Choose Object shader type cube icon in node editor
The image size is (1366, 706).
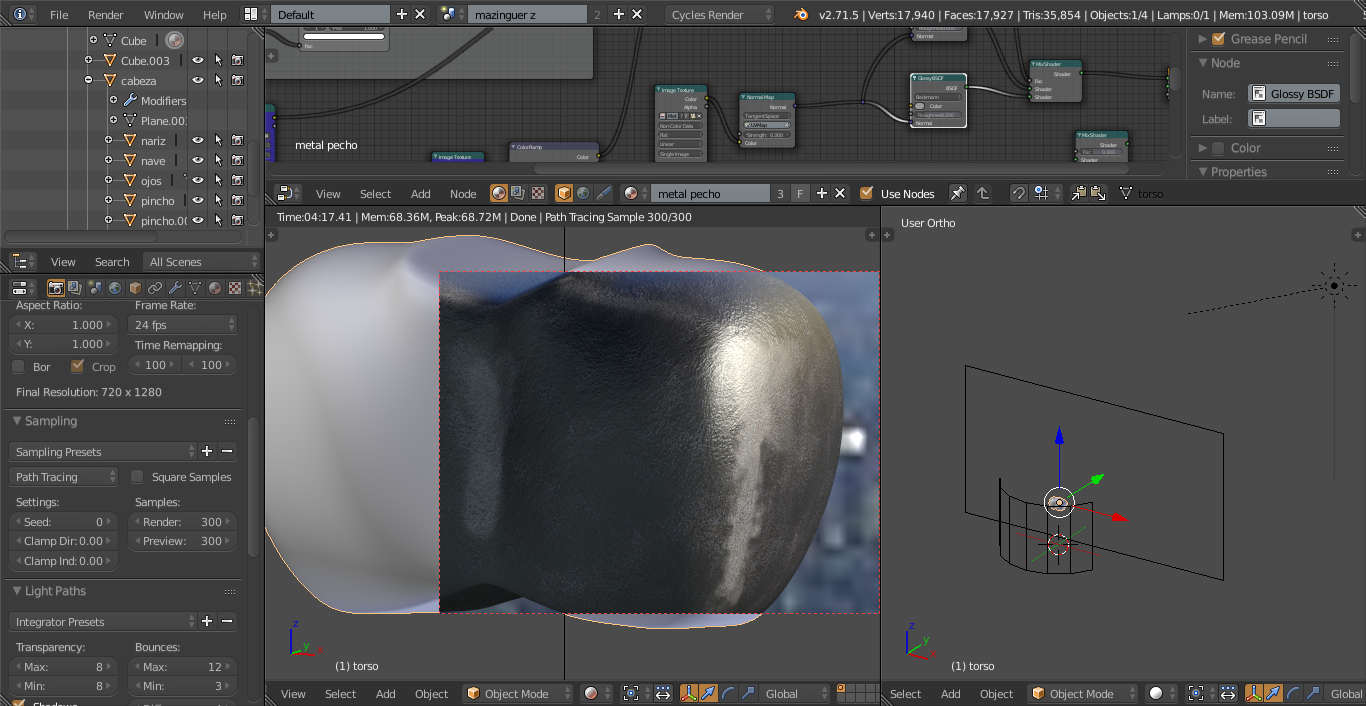[564, 193]
